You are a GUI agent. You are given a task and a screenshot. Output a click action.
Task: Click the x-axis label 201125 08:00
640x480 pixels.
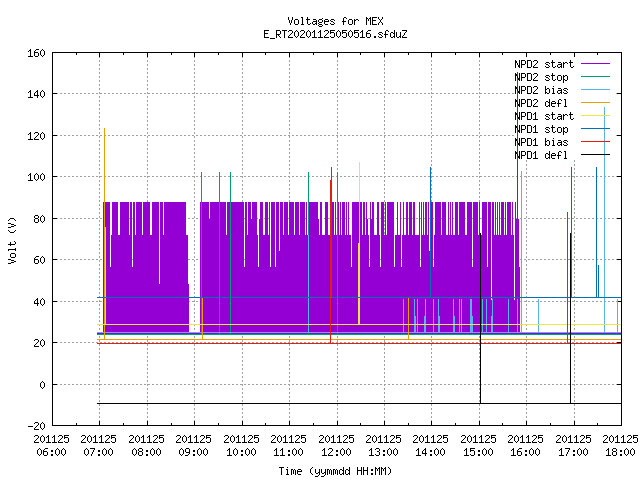[x=146, y=446]
